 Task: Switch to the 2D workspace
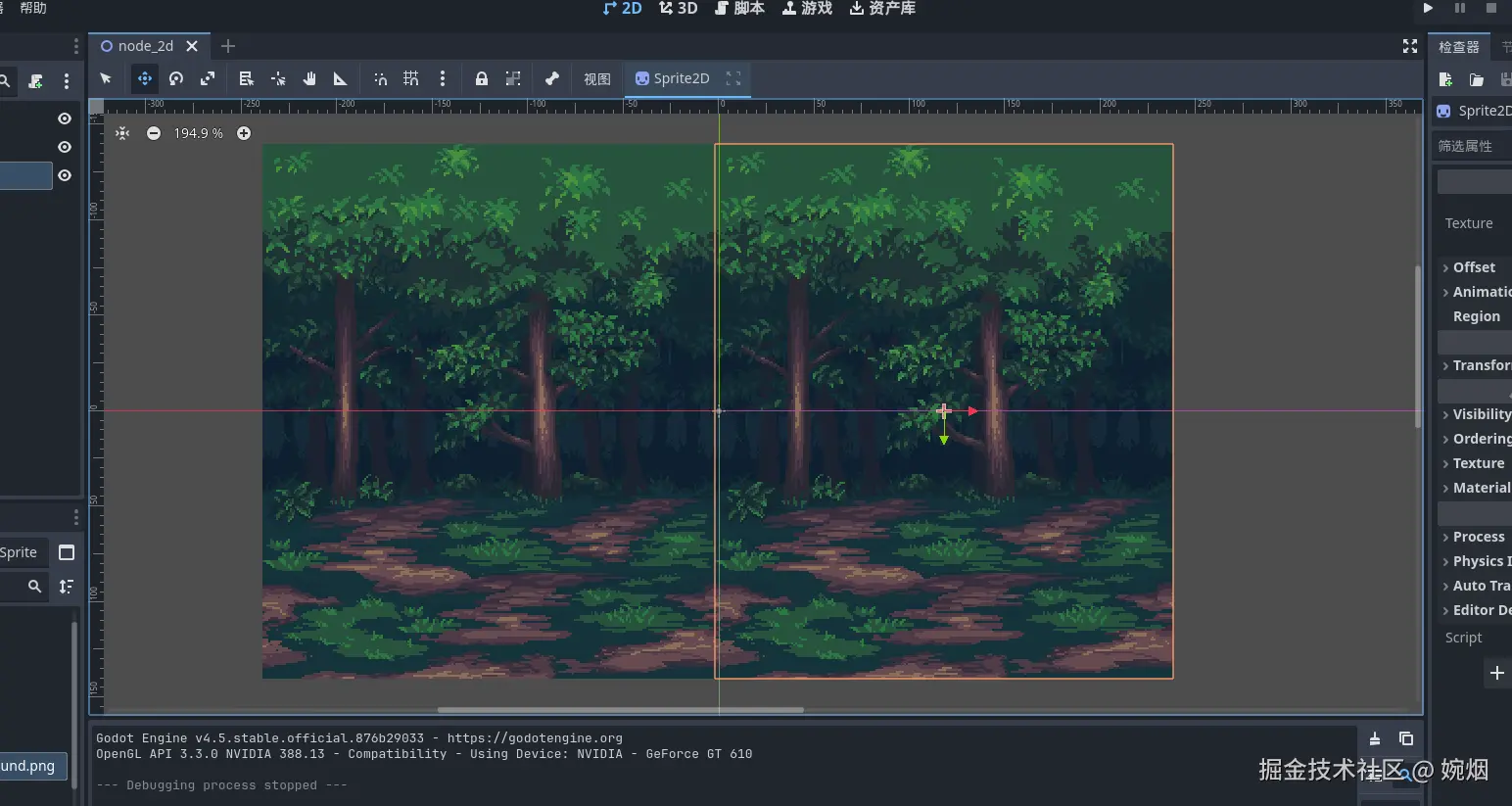click(x=623, y=8)
